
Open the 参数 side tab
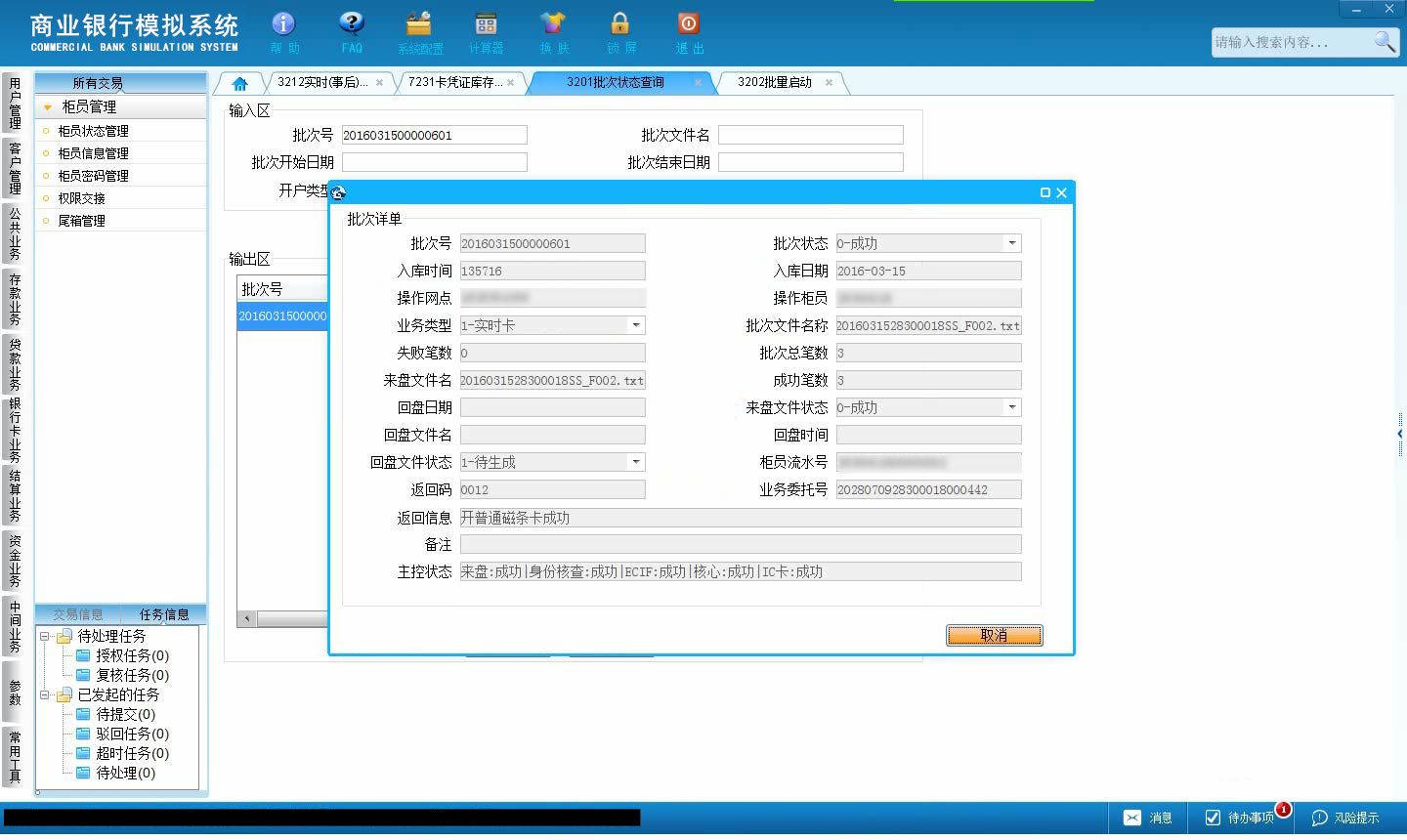coord(15,692)
